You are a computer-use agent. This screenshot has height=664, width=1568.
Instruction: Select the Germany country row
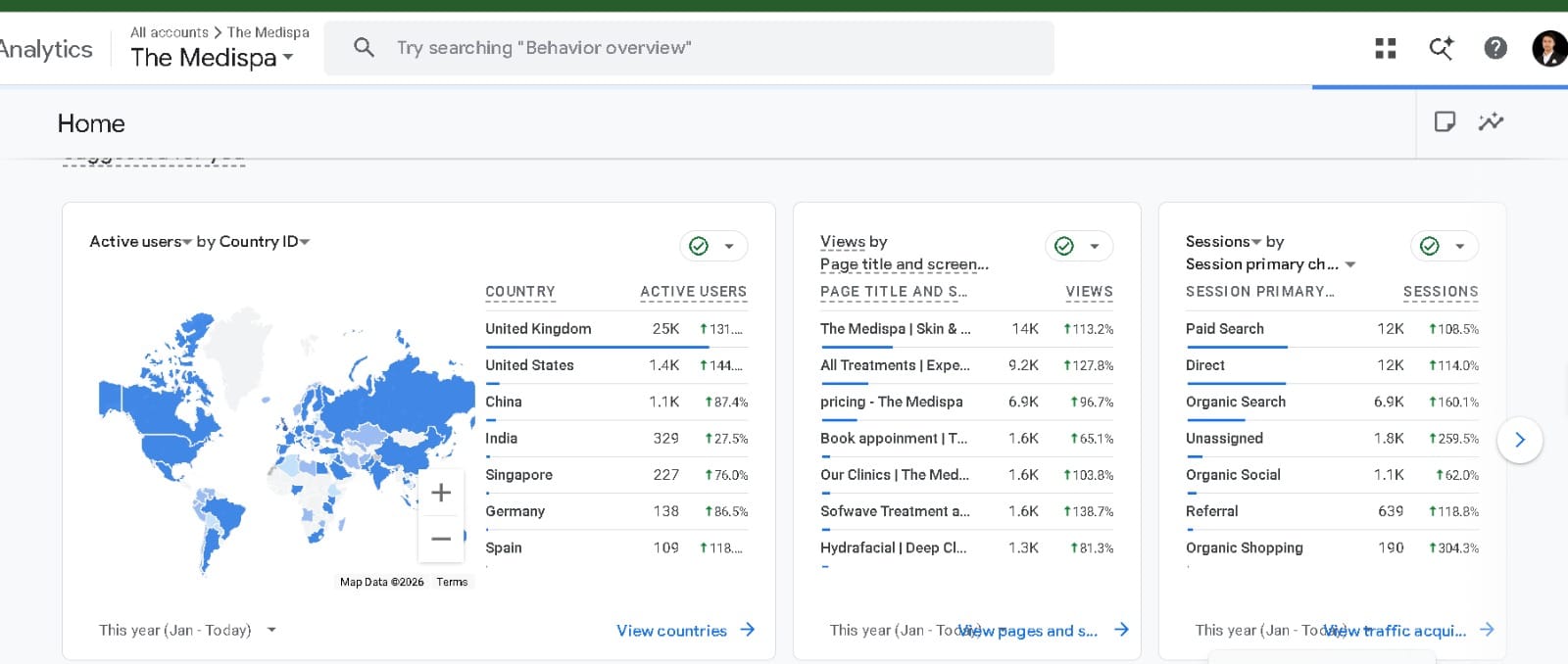point(616,511)
